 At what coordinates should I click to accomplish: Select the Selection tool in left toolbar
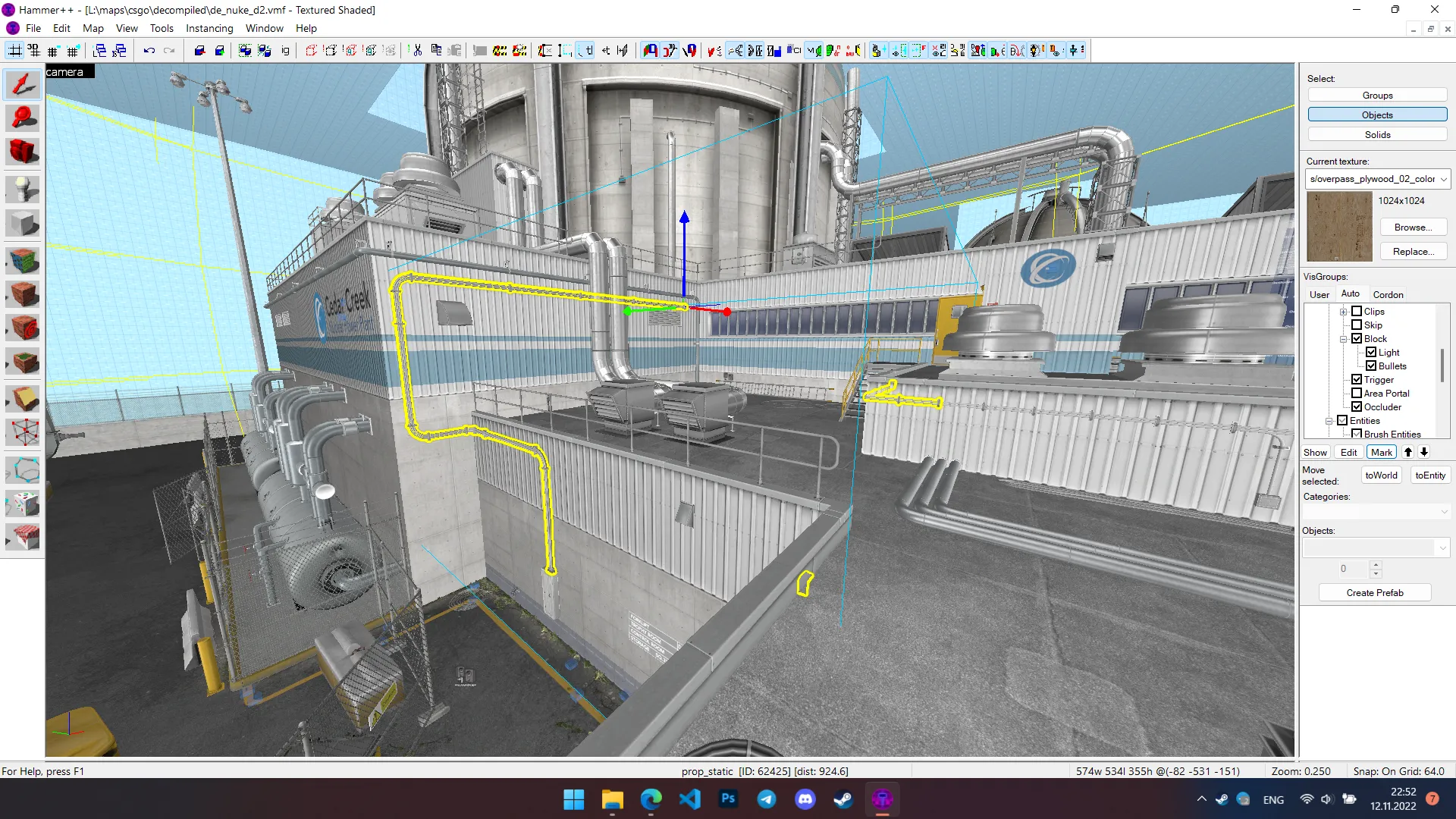click(x=23, y=84)
